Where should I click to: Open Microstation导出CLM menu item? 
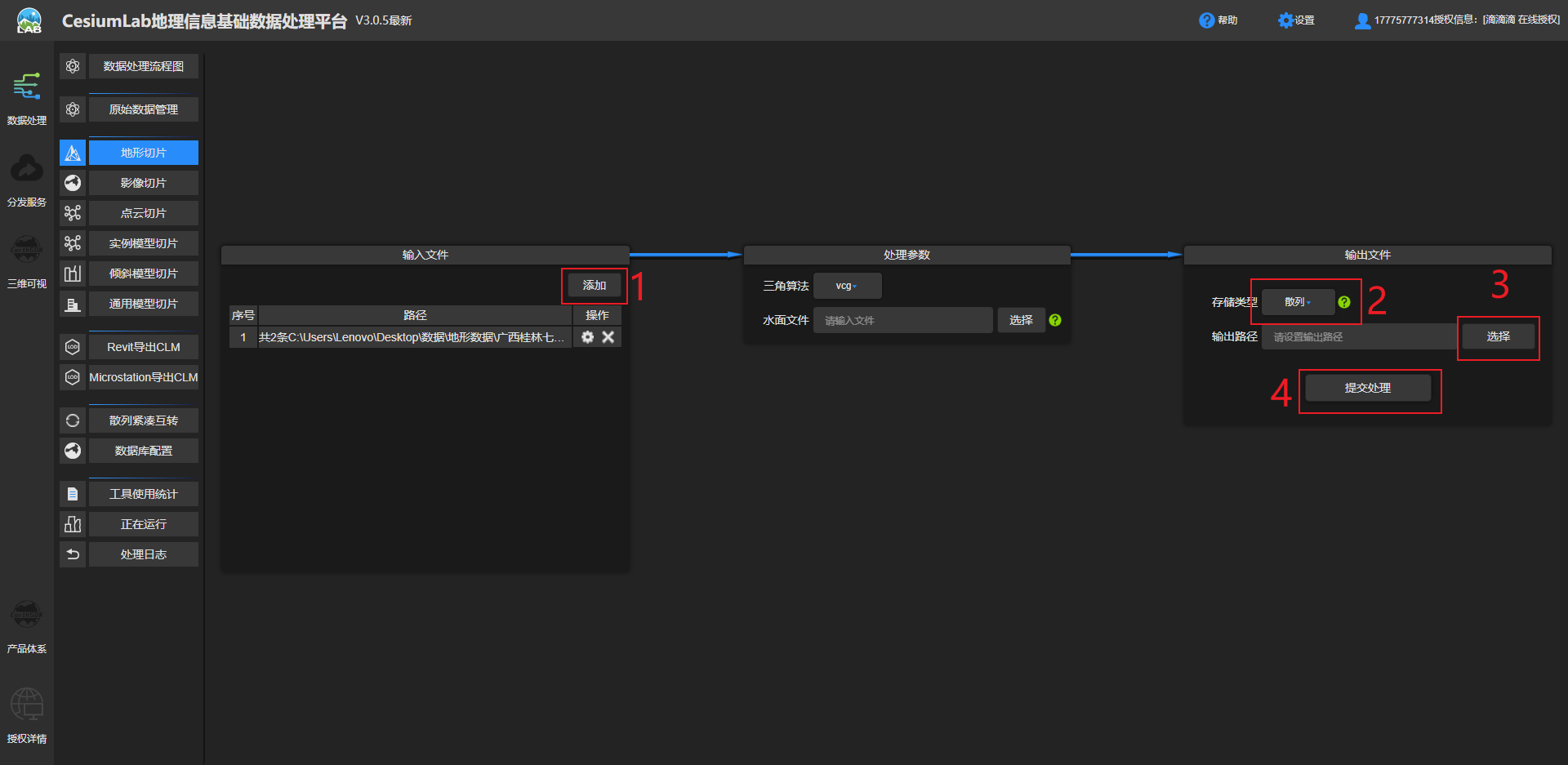click(144, 377)
